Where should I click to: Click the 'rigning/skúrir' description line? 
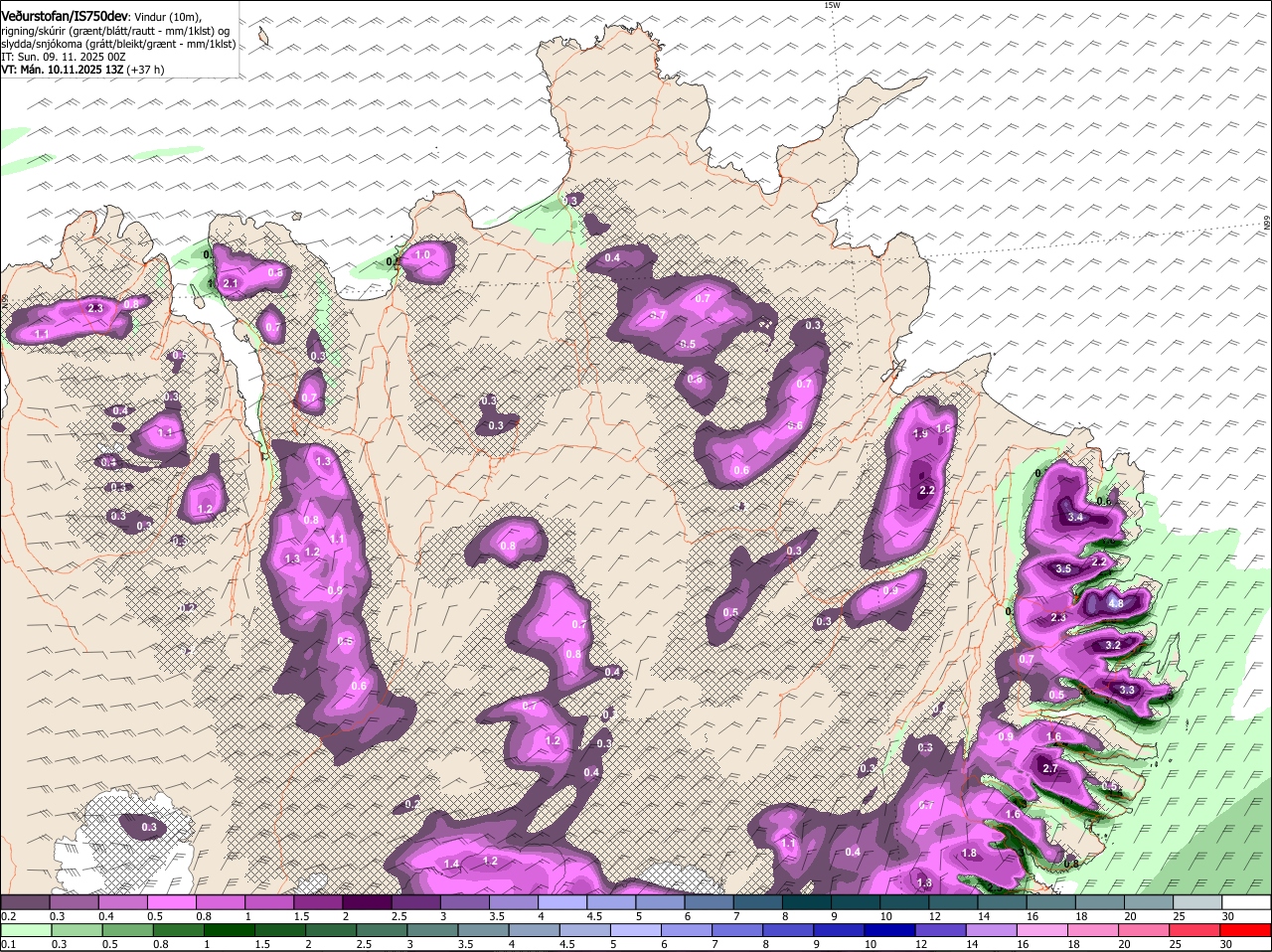[x=115, y=31]
